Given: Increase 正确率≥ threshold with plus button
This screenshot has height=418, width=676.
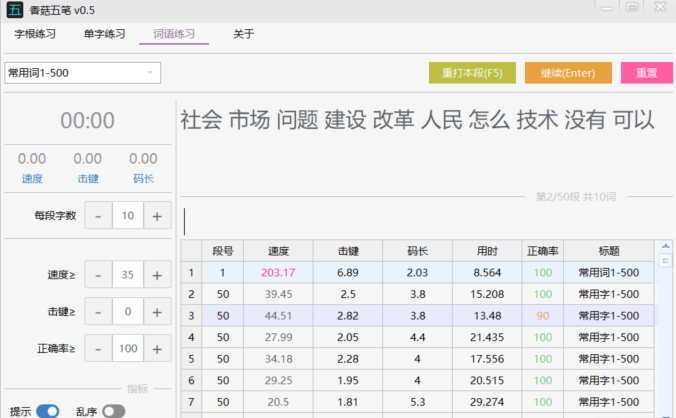Looking at the screenshot, I should tap(157, 348).
